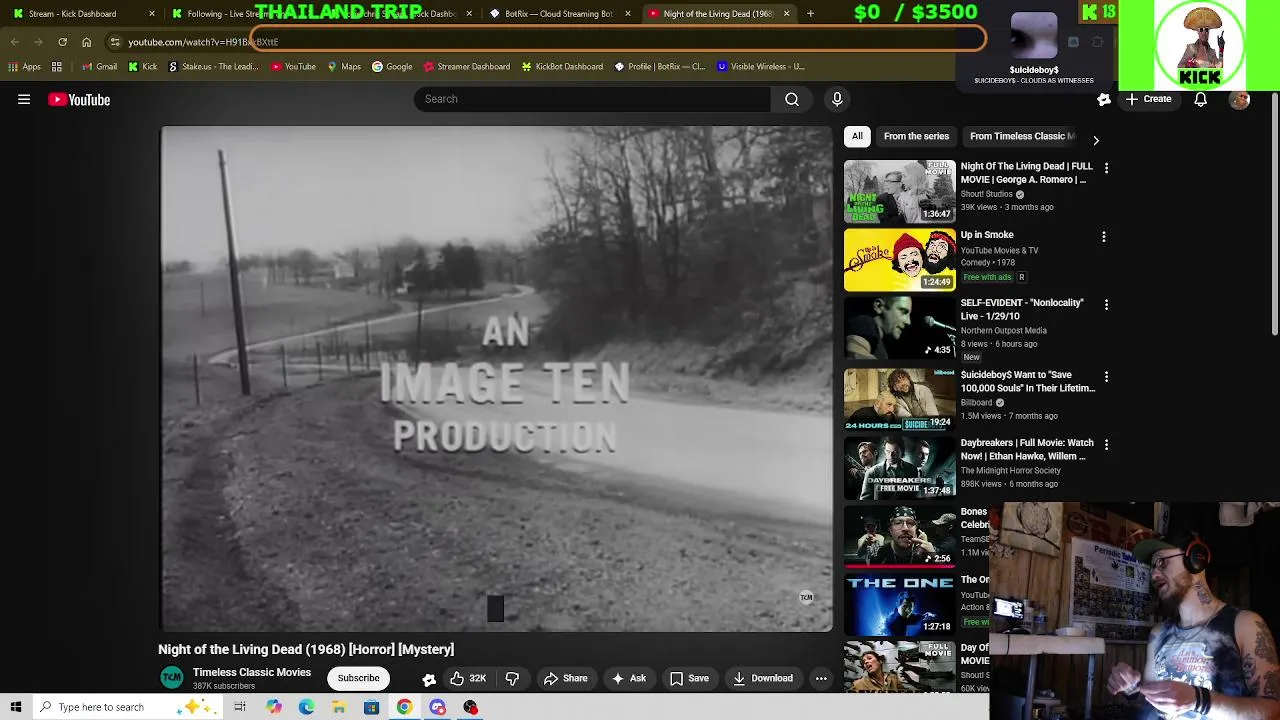1280x720 pixels.
Task: Open Windows Start menu
Action: coord(16,707)
